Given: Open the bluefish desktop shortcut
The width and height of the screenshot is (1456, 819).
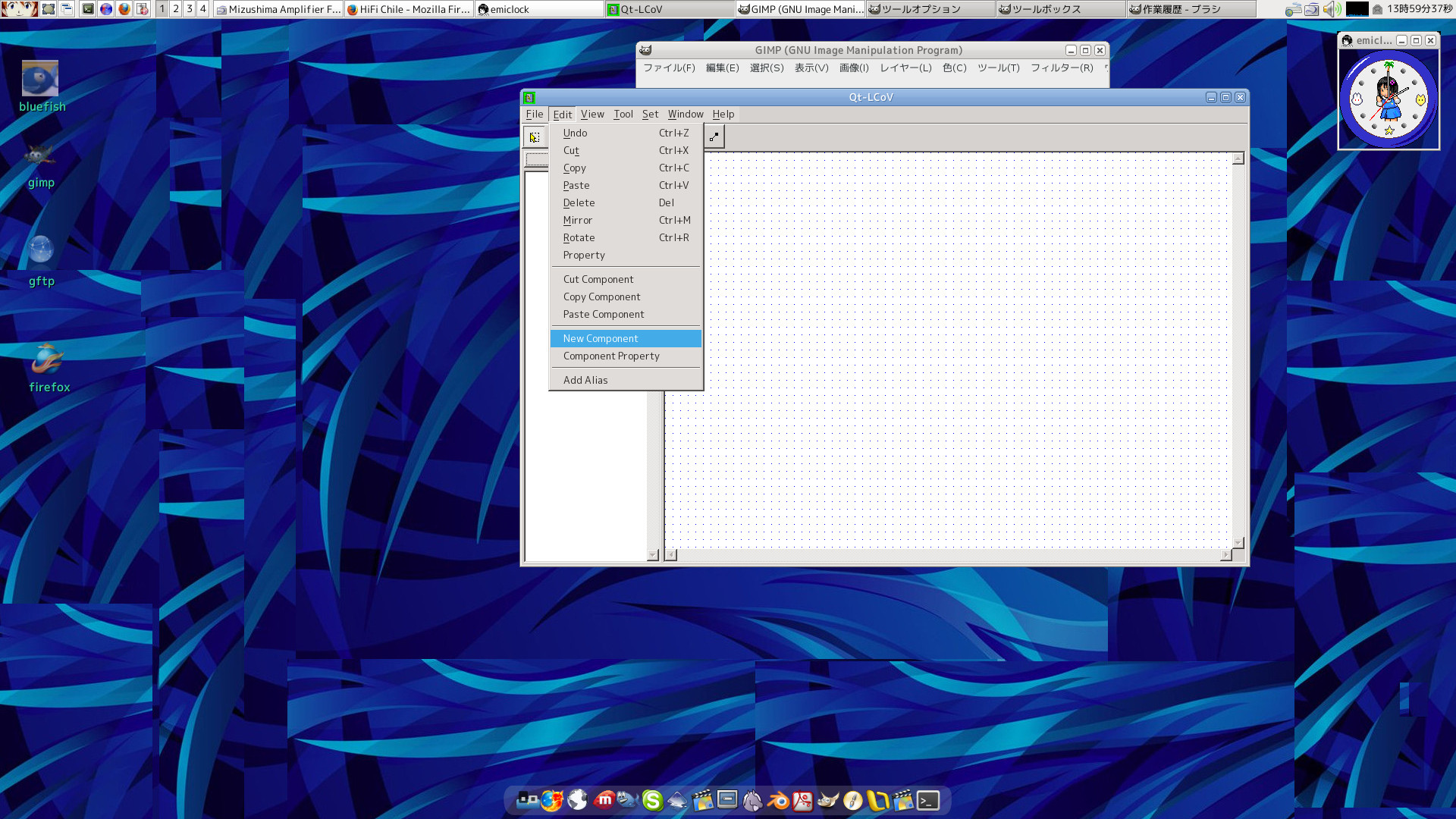Looking at the screenshot, I should point(40,80).
